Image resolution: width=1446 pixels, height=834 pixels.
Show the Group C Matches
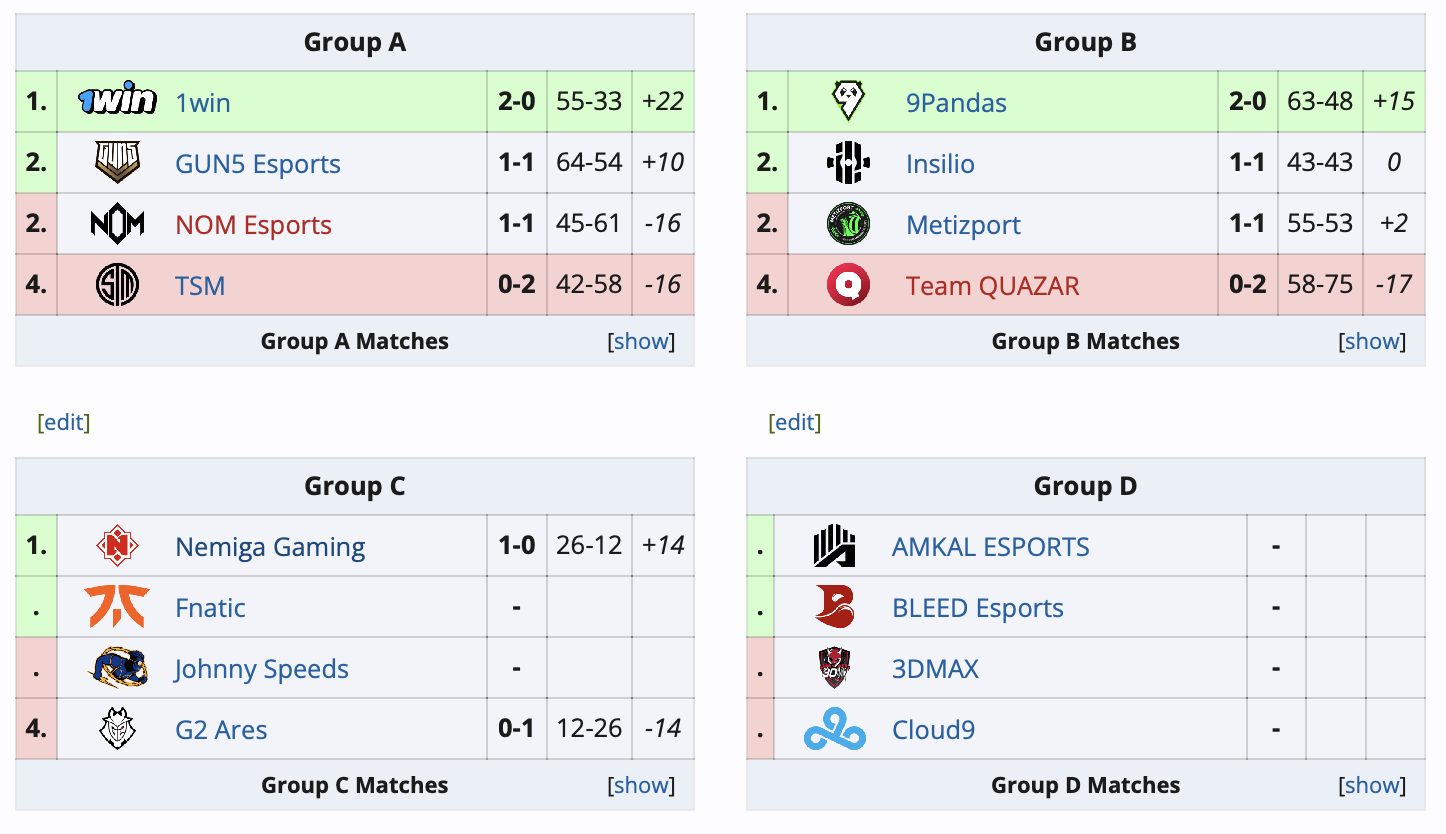pyautogui.click(x=641, y=784)
